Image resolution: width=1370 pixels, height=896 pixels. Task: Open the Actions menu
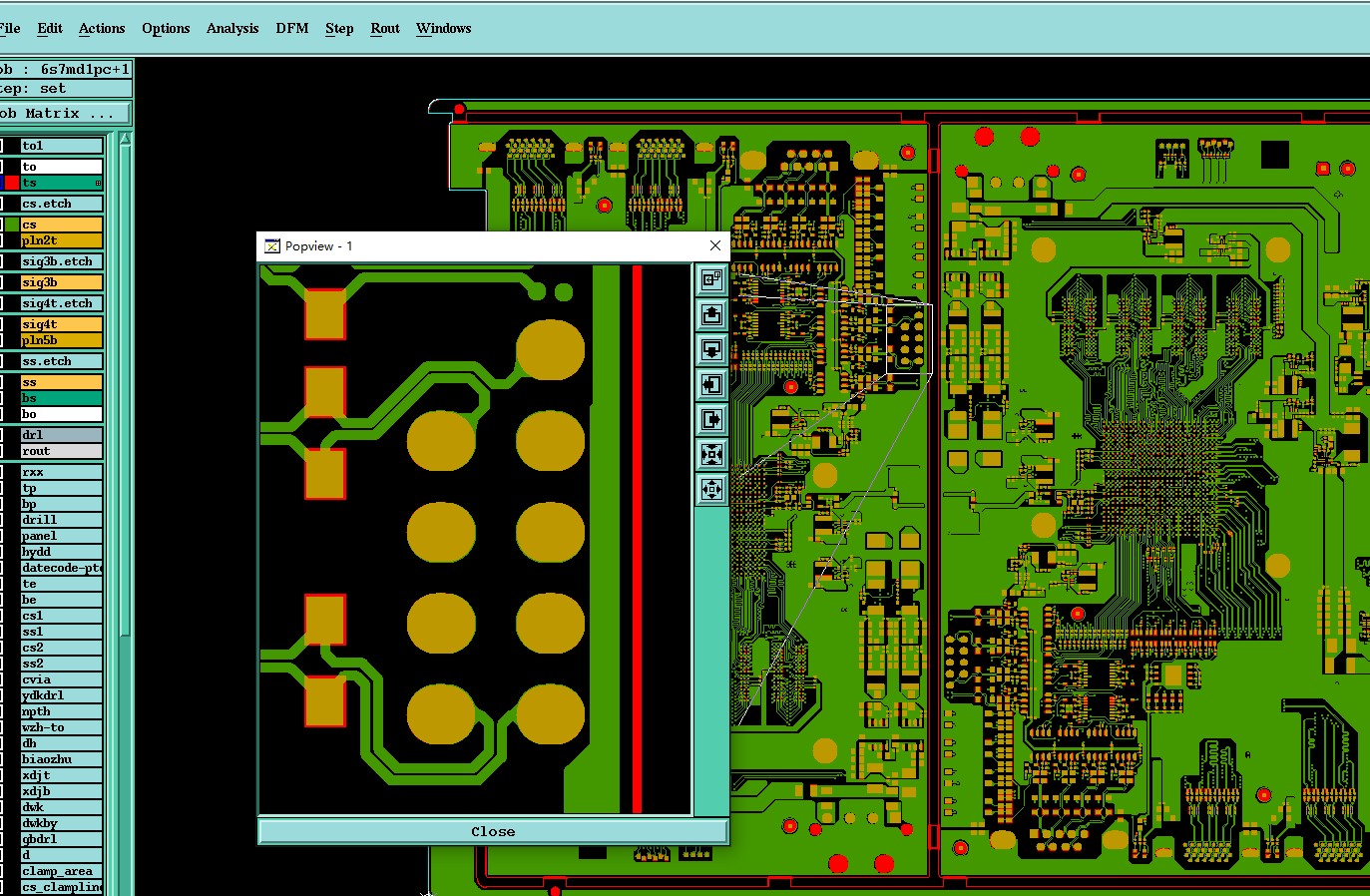tap(102, 28)
